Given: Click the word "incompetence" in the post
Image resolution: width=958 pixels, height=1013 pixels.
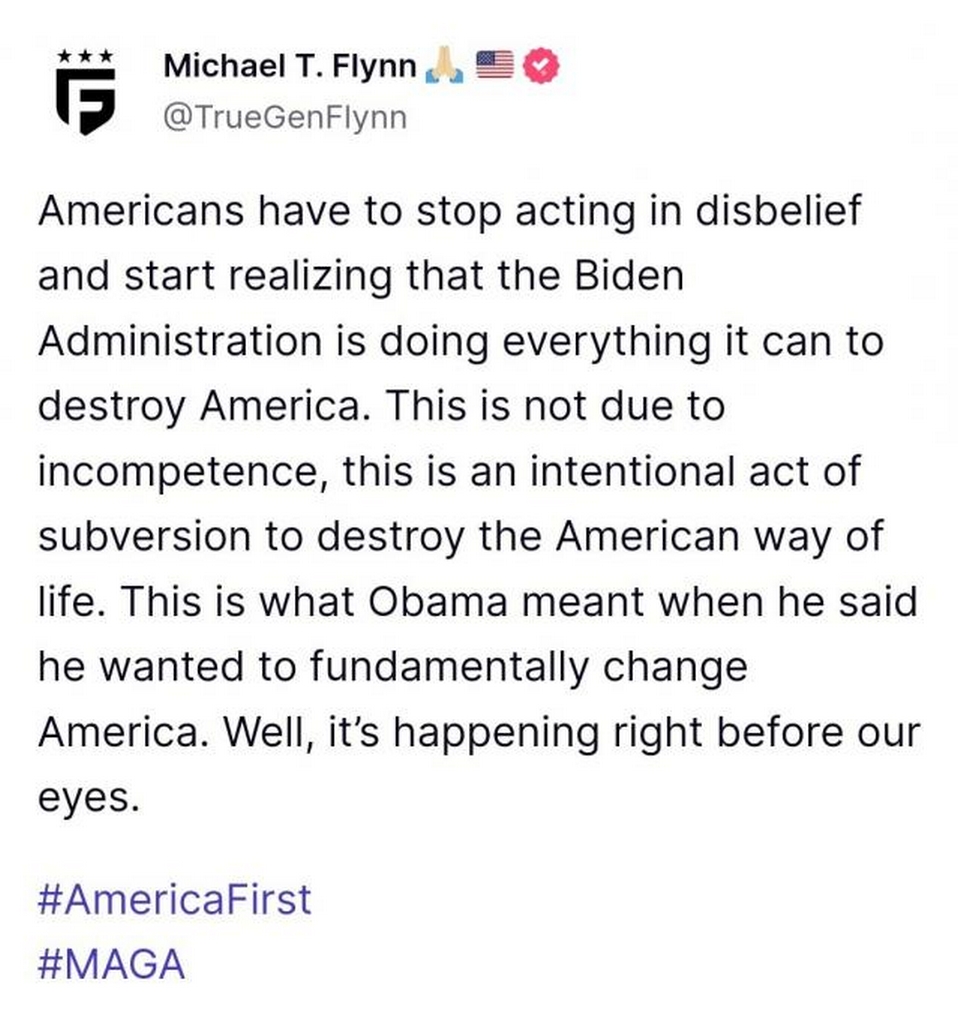Looking at the screenshot, I should click(x=182, y=473).
